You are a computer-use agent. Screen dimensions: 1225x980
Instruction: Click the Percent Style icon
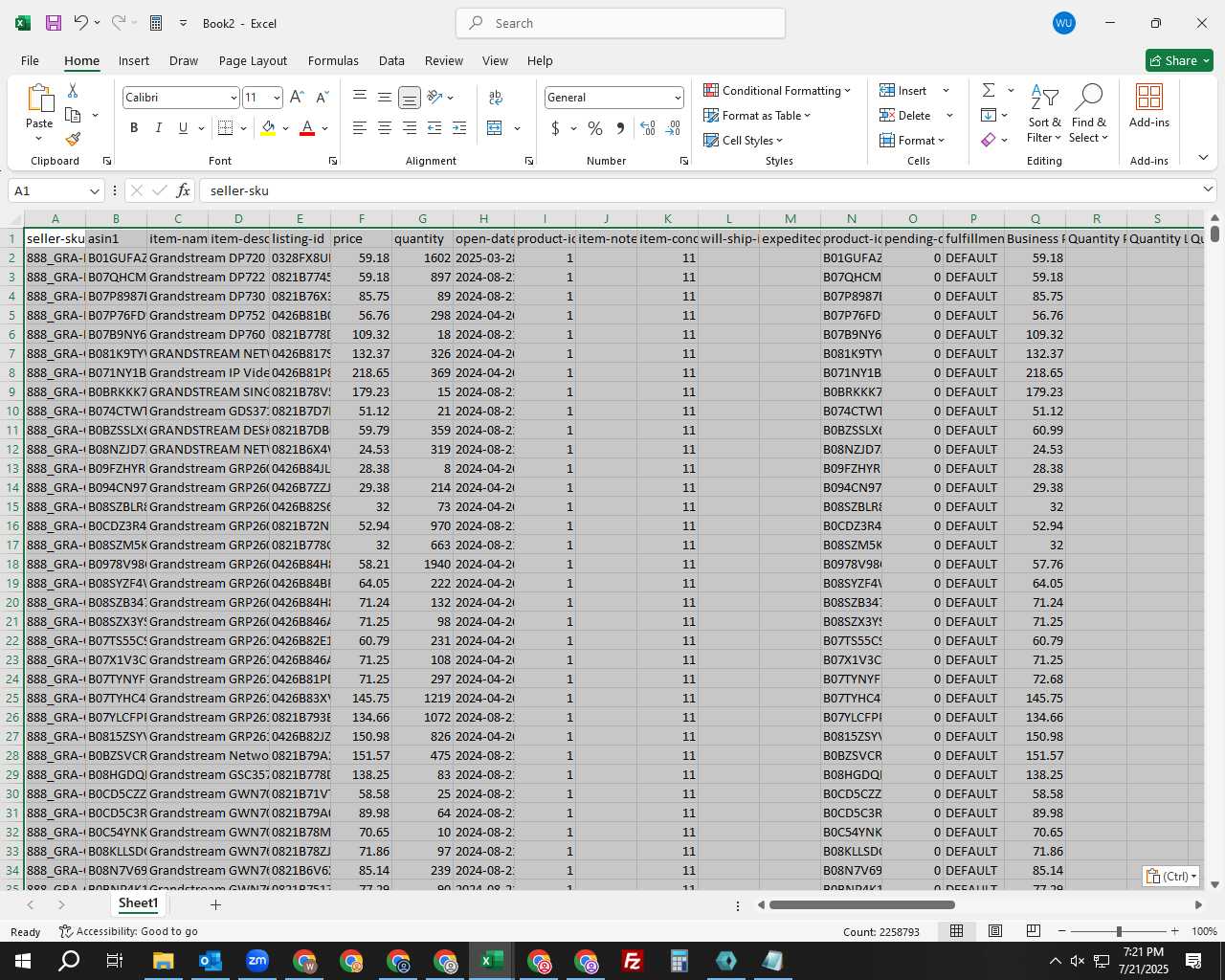595,128
